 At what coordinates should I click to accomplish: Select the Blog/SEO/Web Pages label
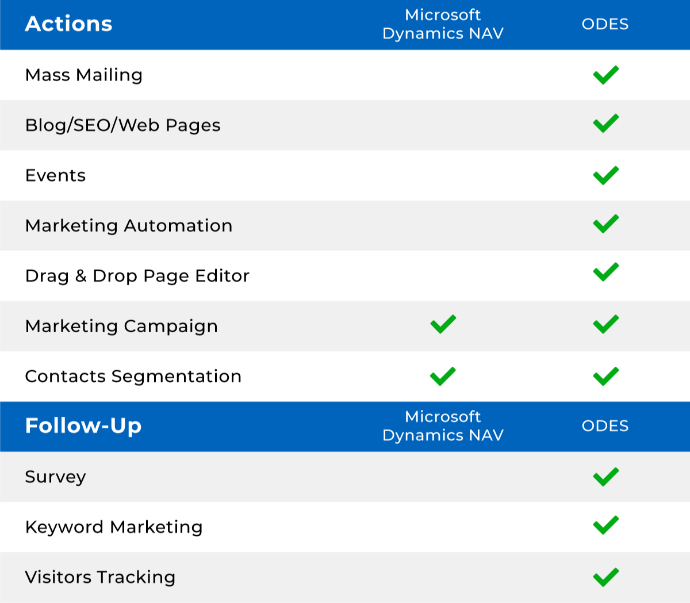[x=123, y=125]
